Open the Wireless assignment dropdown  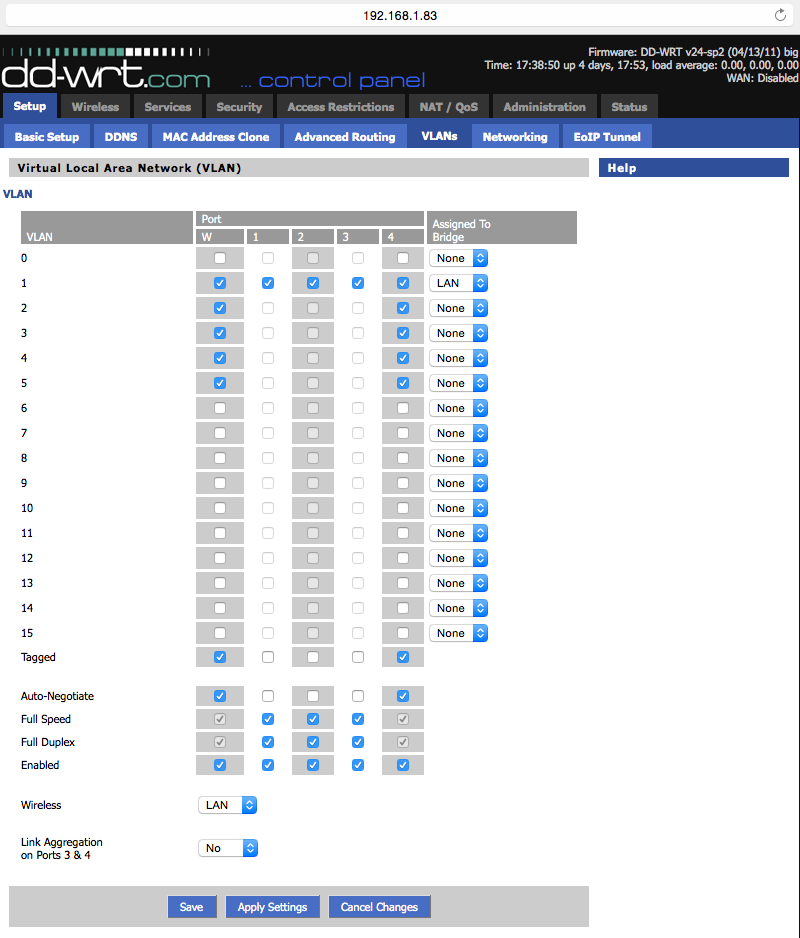pyautogui.click(x=227, y=805)
